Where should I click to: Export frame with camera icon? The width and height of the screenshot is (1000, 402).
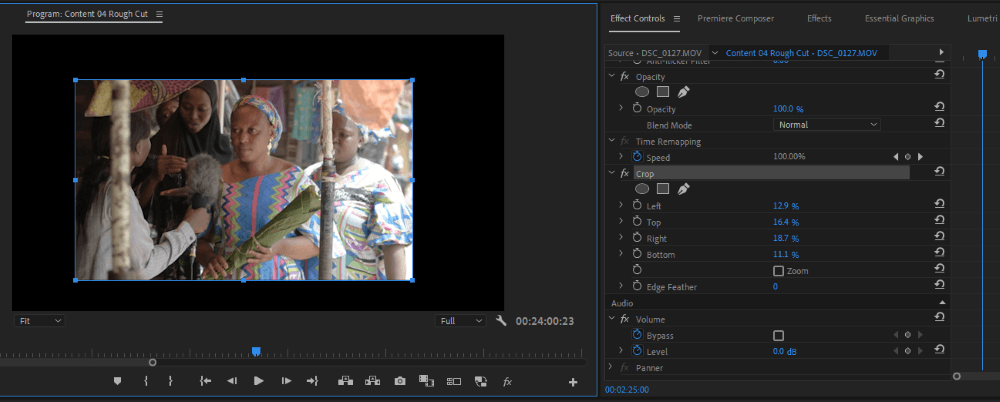tap(400, 381)
